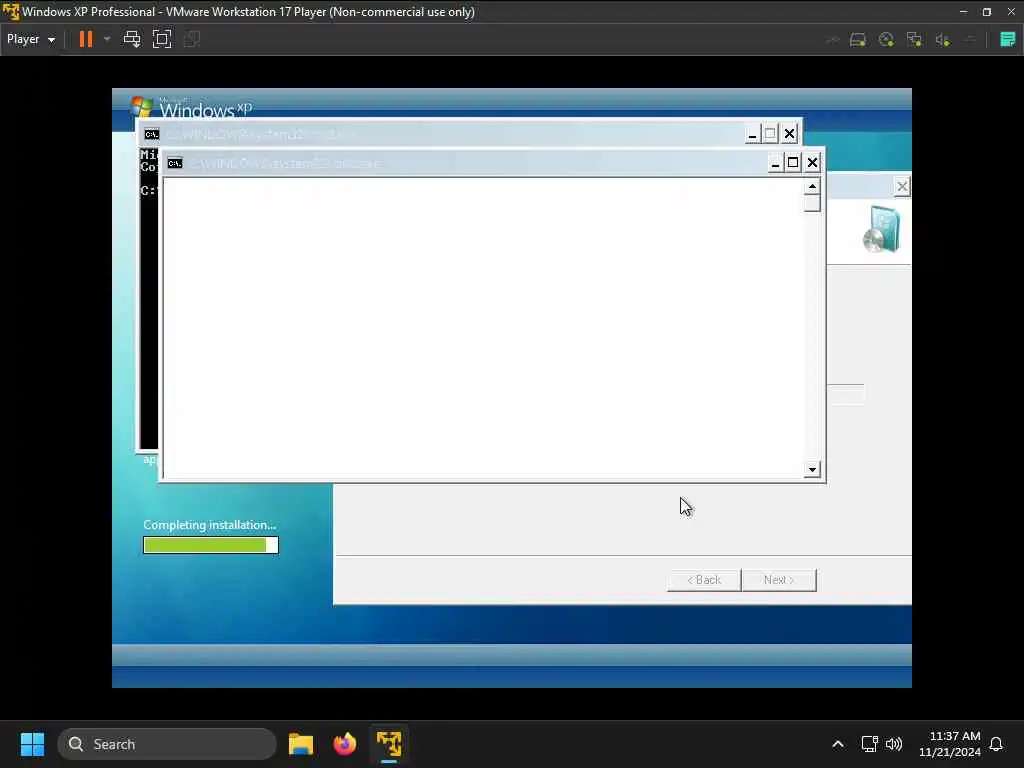This screenshot has height=768, width=1024.
Task: Pause the virtual machine with the orange pause button
Action: point(86,39)
